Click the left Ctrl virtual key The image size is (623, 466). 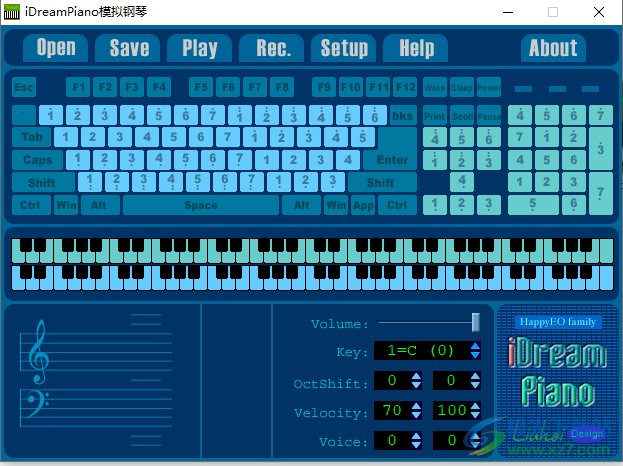coord(31,205)
